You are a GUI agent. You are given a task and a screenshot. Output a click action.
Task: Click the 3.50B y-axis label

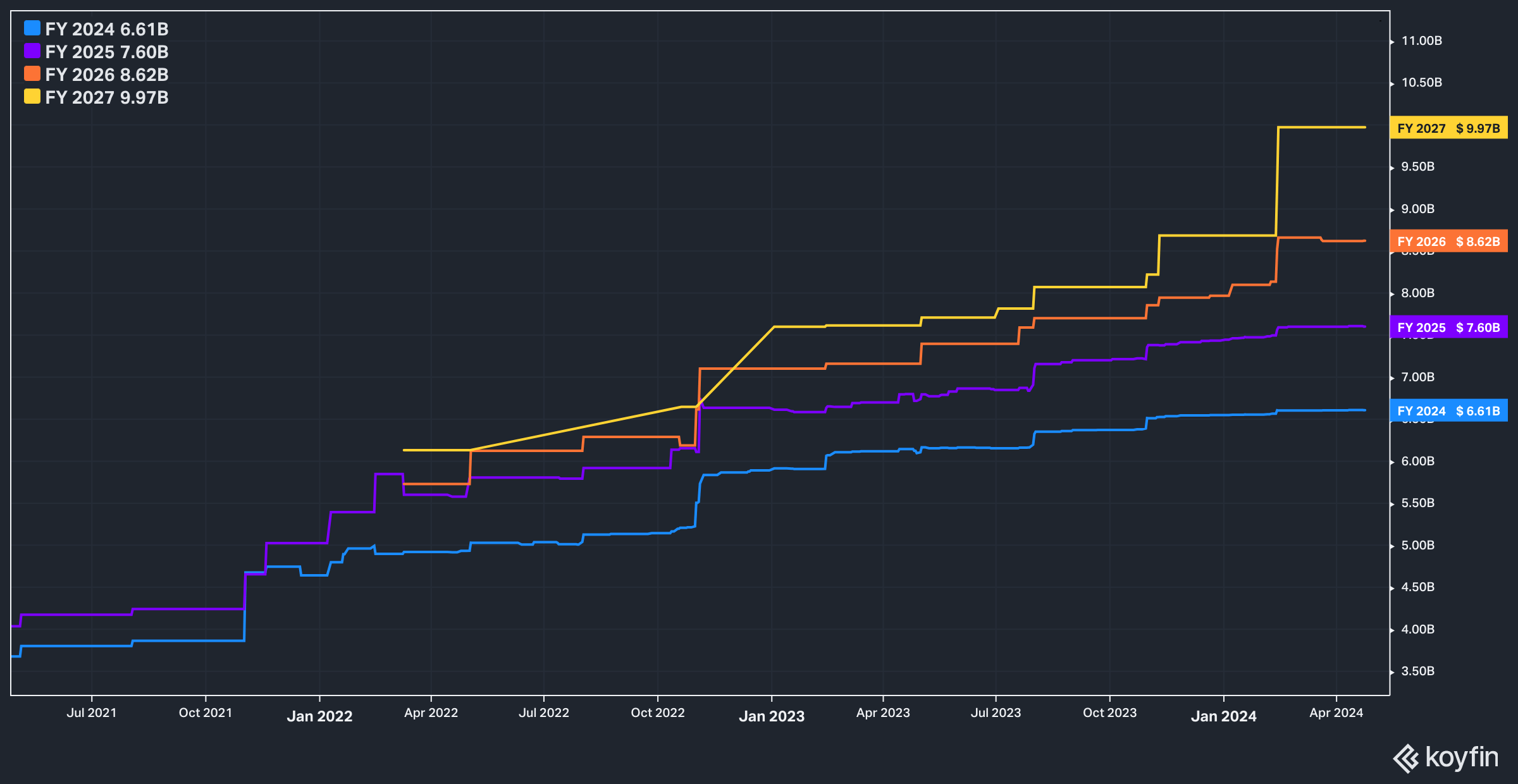pos(1417,671)
